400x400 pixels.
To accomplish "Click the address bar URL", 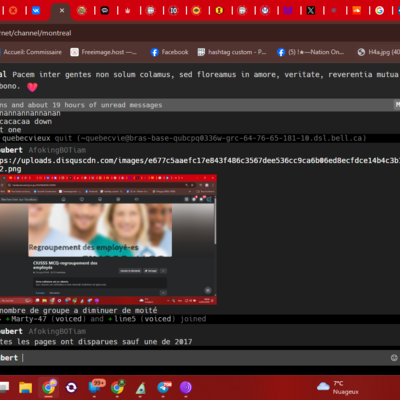I will pos(35,33).
